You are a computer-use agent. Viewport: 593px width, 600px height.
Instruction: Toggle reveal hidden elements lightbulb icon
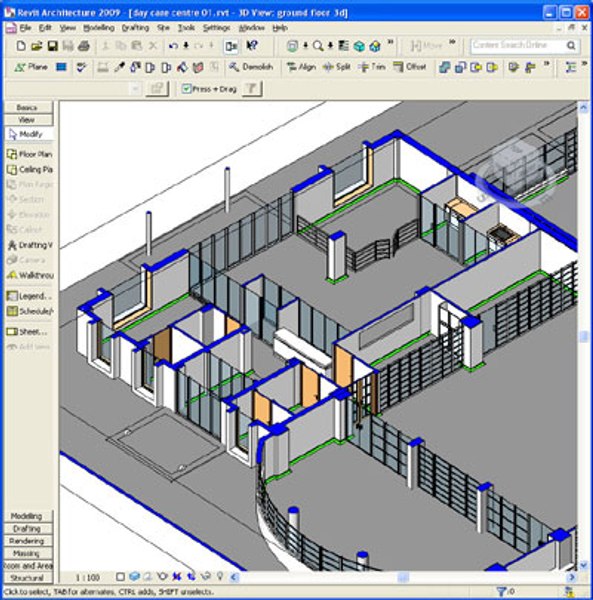click(x=220, y=576)
